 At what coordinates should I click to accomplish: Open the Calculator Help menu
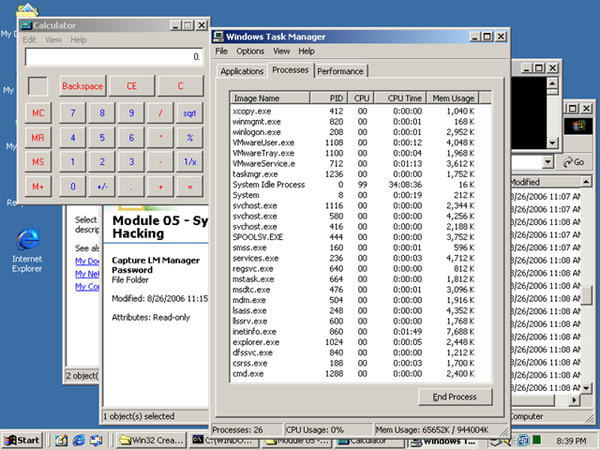tap(78, 40)
